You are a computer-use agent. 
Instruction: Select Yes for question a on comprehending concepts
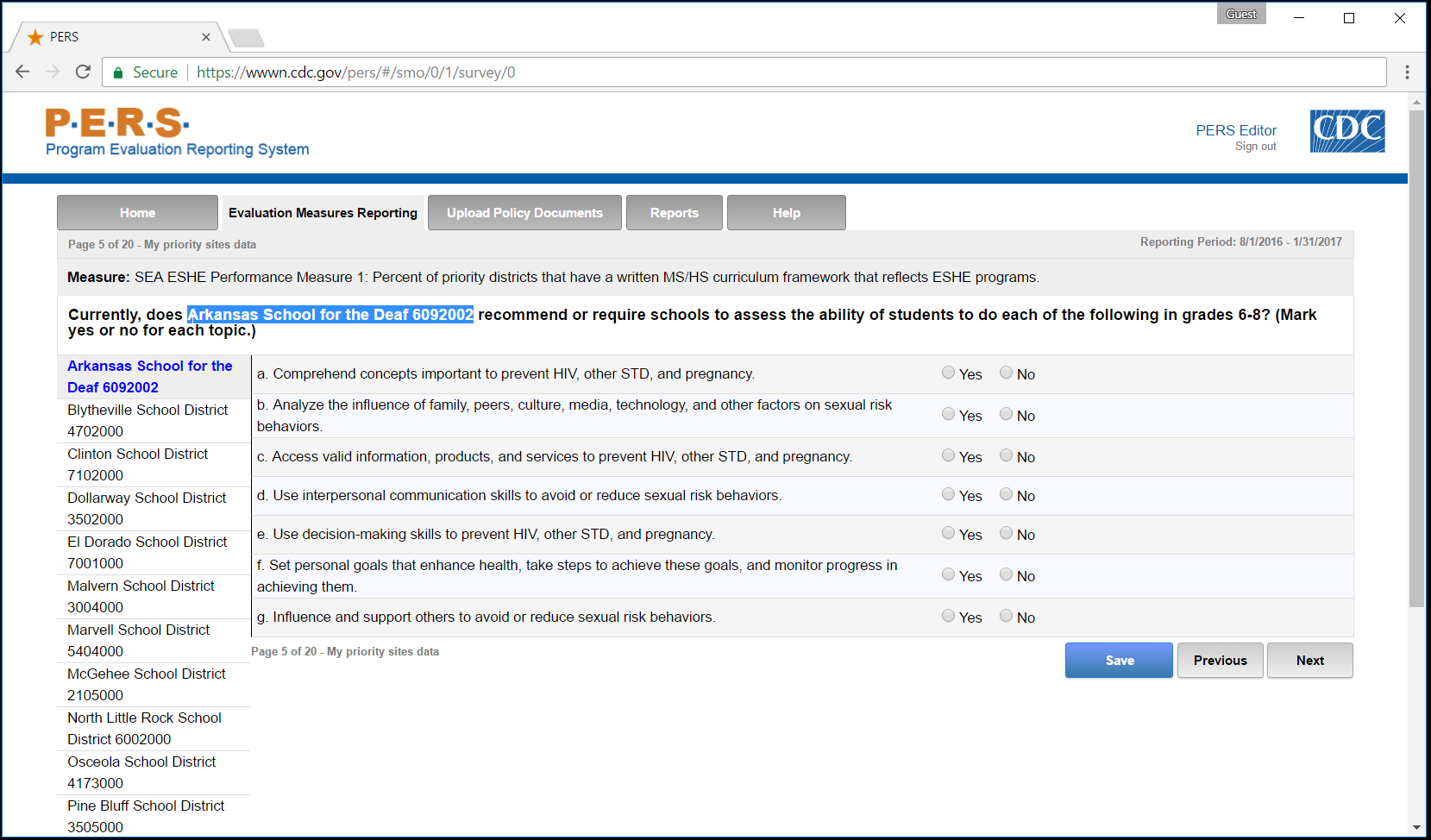(948, 373)
